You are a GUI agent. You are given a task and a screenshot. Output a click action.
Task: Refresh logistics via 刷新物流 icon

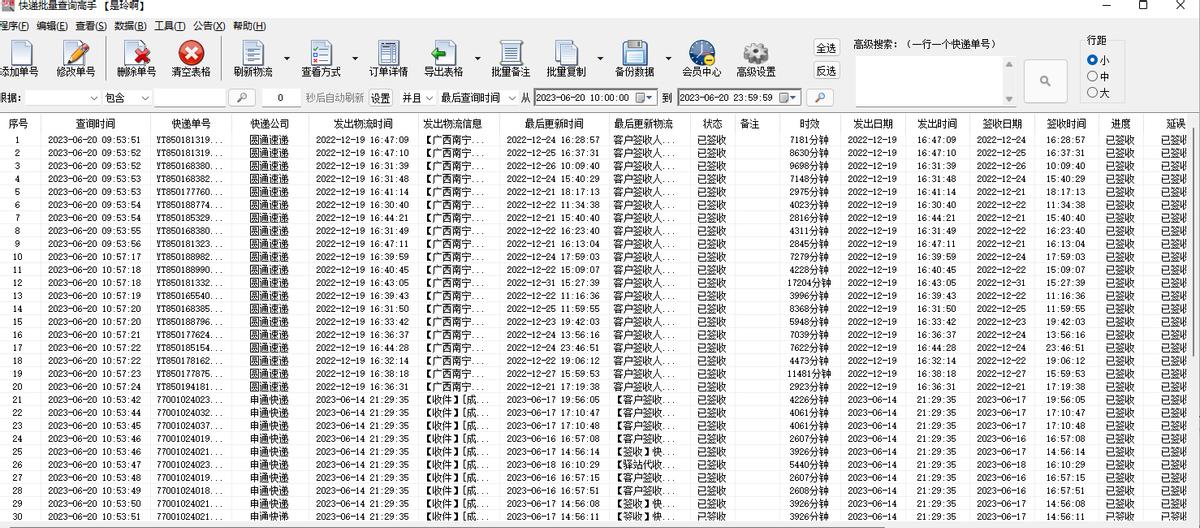coord(253,59)
